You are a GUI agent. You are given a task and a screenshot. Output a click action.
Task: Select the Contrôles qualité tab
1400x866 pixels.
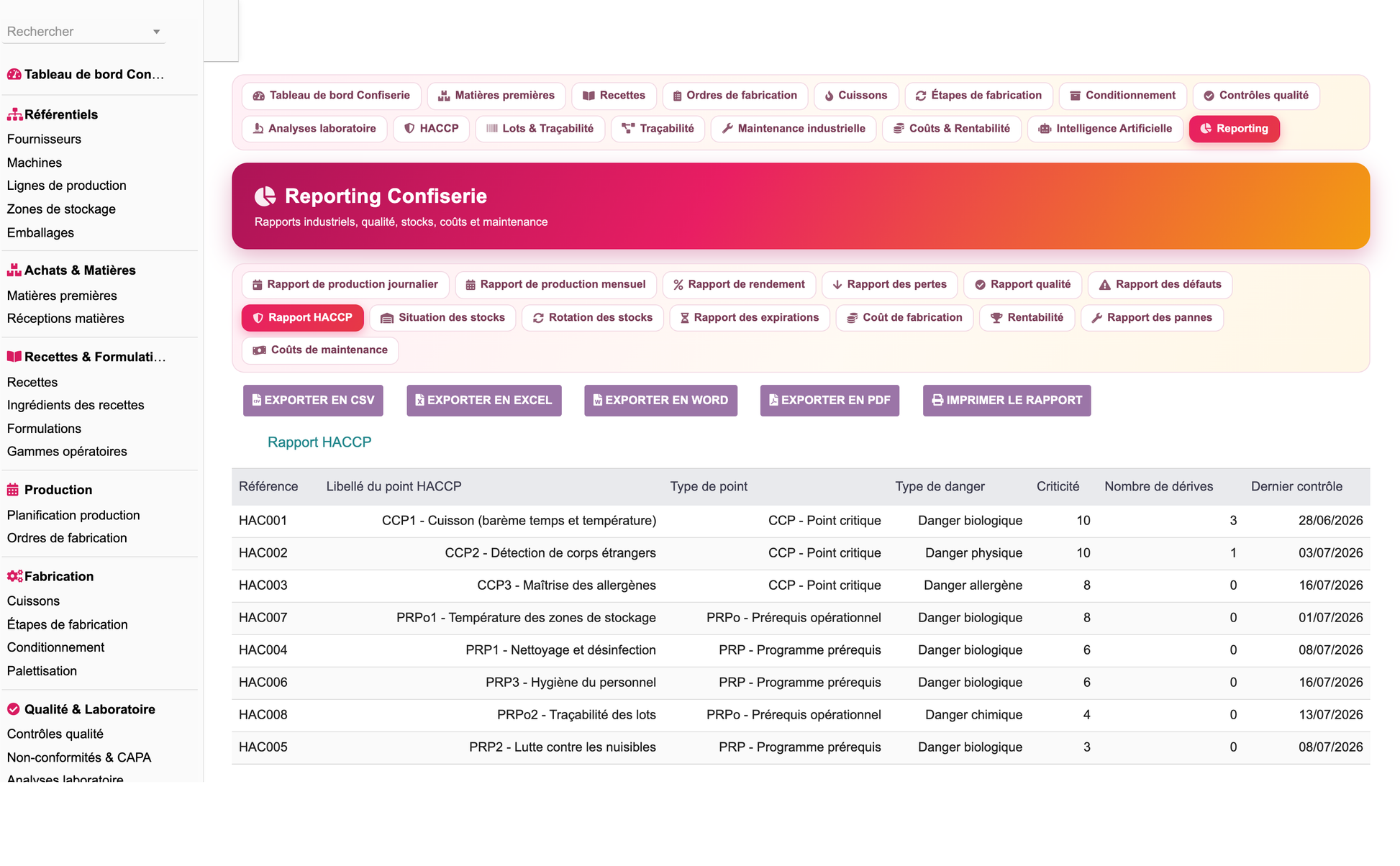[1256, 96]
